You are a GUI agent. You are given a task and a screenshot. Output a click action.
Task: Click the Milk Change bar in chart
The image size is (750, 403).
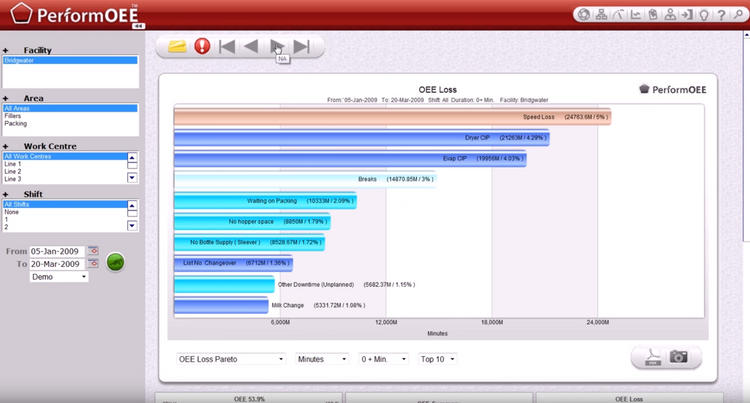(221, 305)
